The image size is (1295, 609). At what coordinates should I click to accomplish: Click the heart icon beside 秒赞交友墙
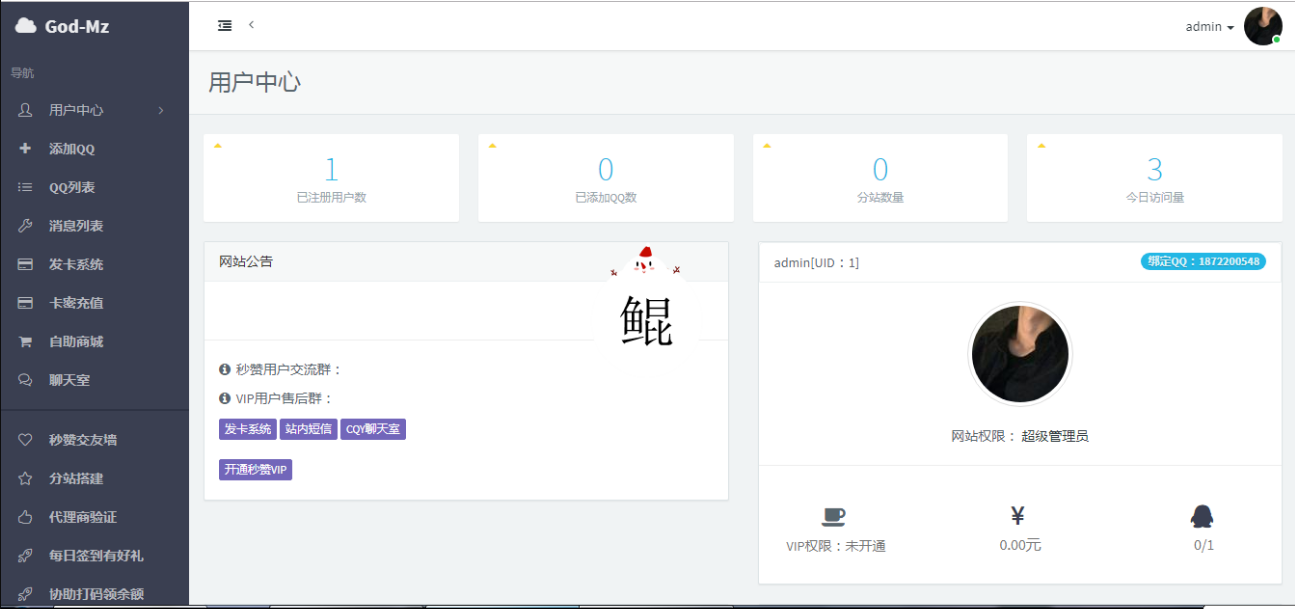tap(25, 440)
